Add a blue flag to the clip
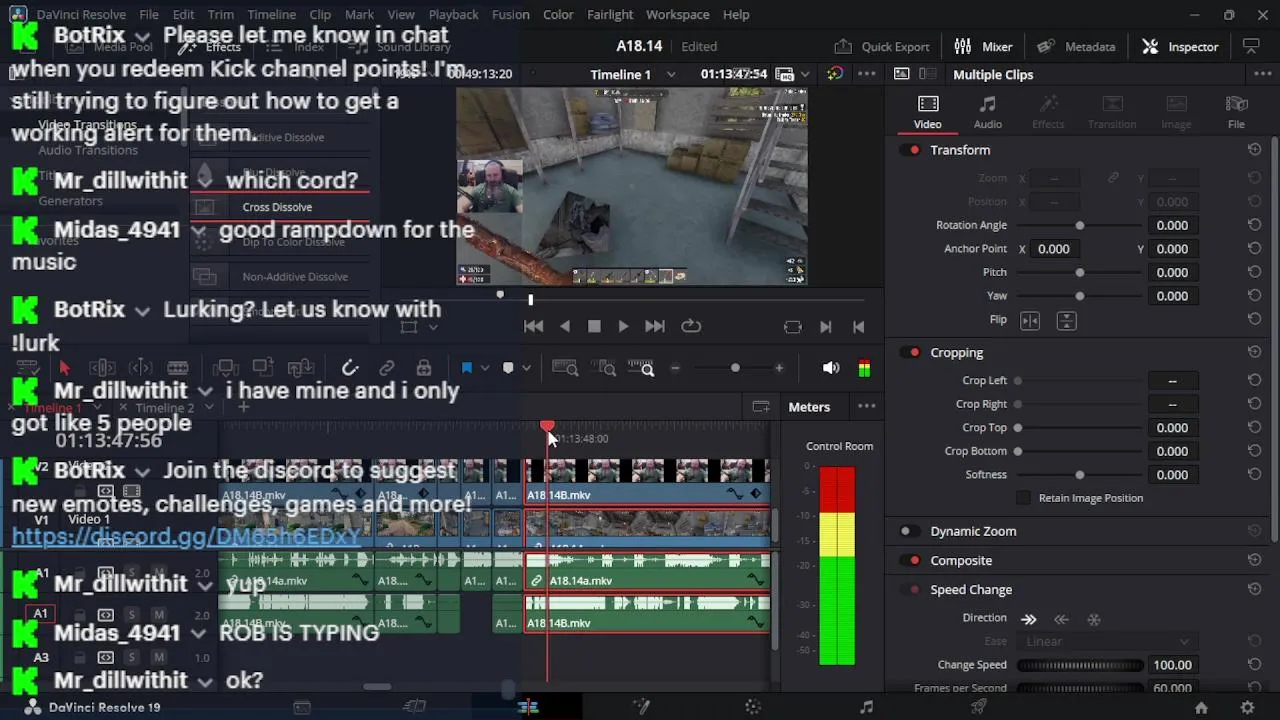Screen dimensions: 1280x720 [466, 368]
